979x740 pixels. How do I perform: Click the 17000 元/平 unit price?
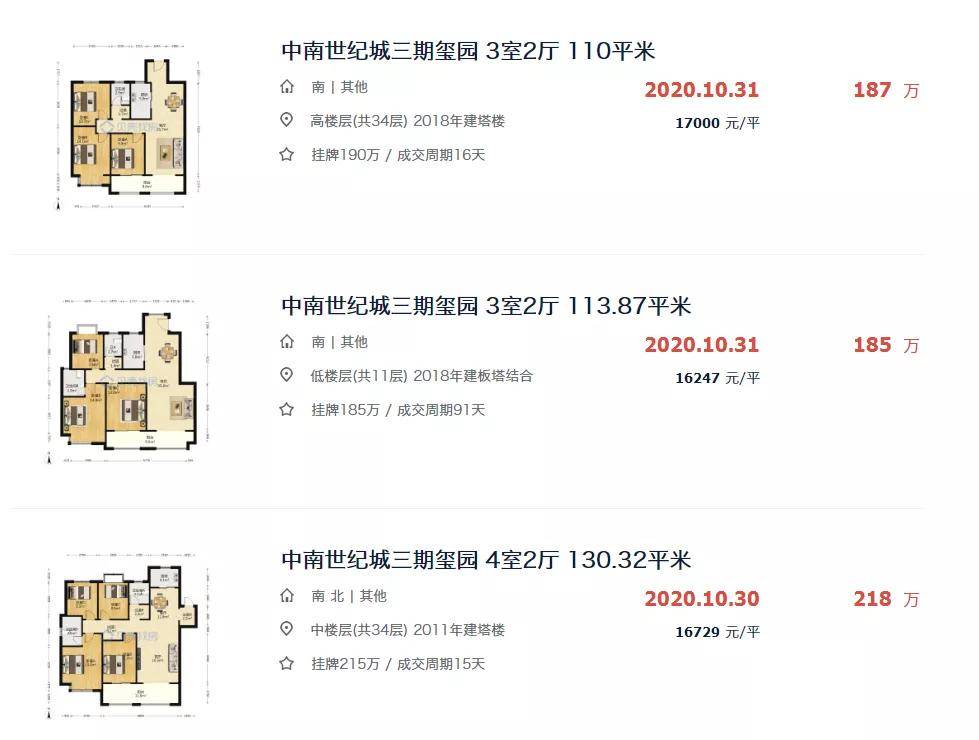pyautogui.click(x=717, y=123)
